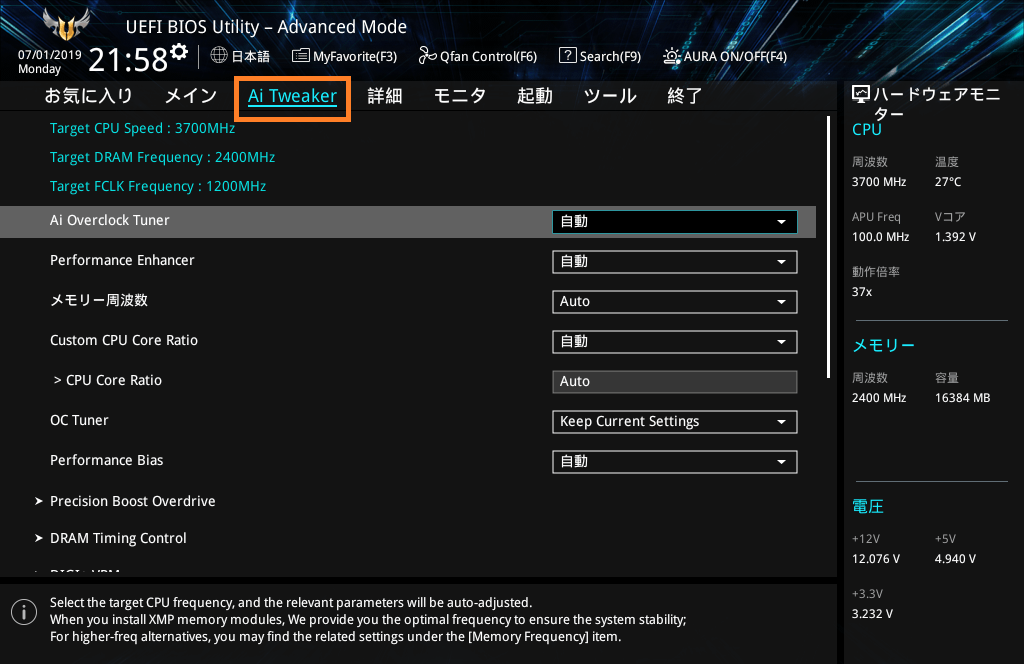Click the settings gear next to clock
Image resolution: width=1024 pixels, height=664 pixels.
(x=179, y=51)
